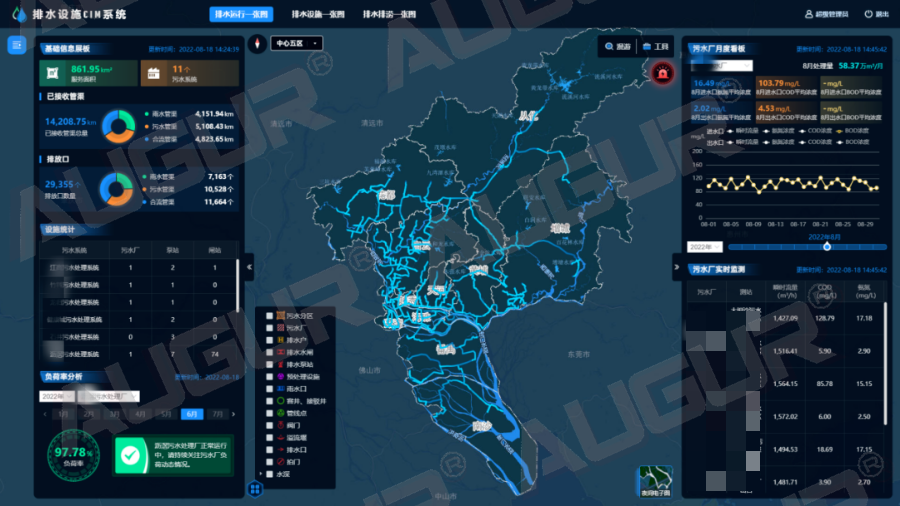Open the 中心五区 region dropdown
This screenshot has width=900, height=506.
(298, 43)
